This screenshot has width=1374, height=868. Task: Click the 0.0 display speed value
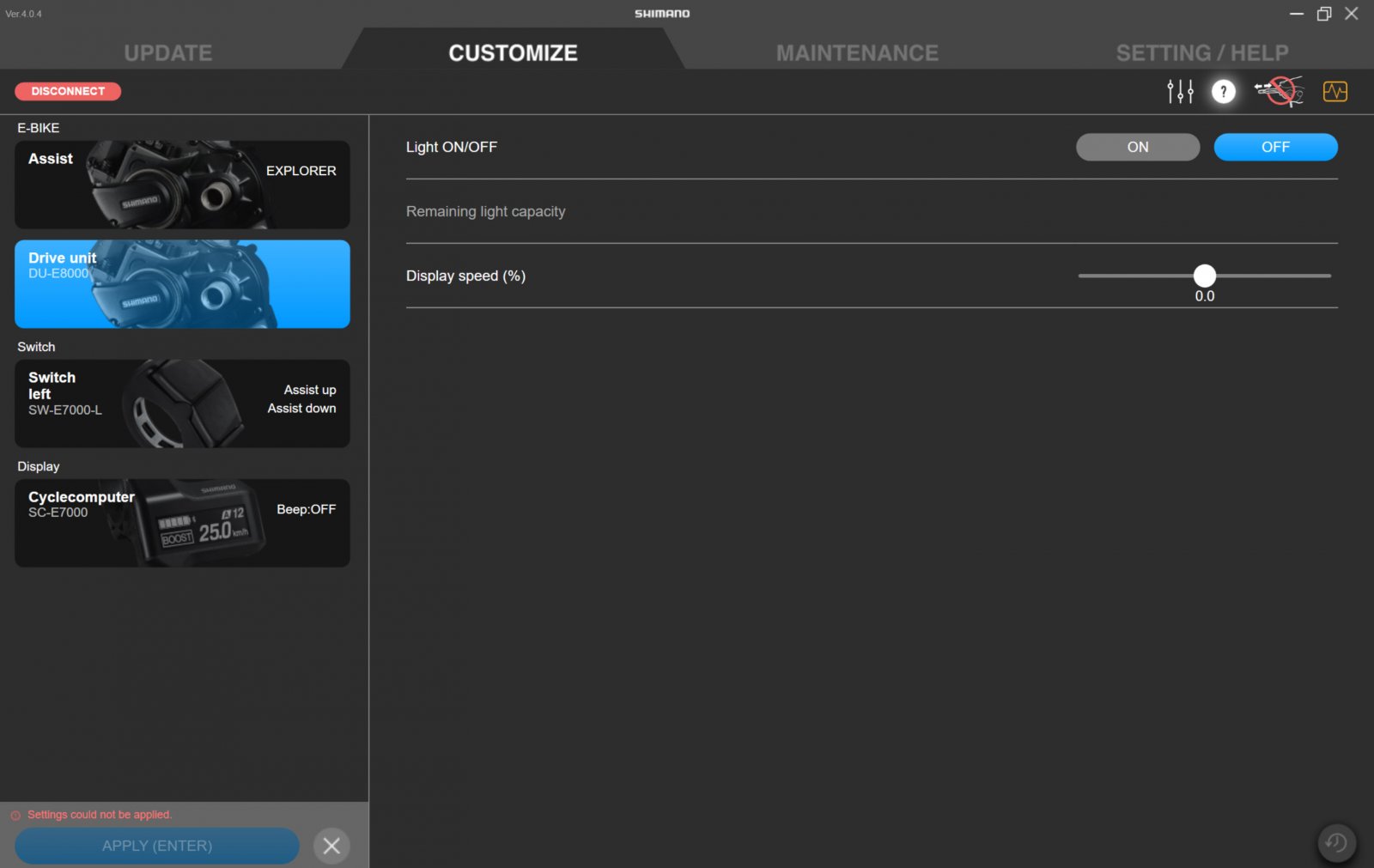click(1205, 296)
